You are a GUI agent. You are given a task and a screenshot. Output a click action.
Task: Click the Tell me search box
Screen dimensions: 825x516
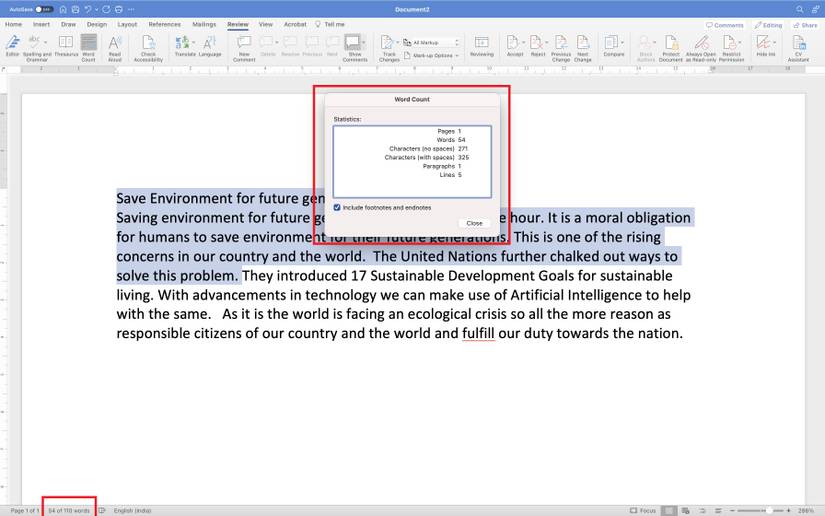coord(329,24)
